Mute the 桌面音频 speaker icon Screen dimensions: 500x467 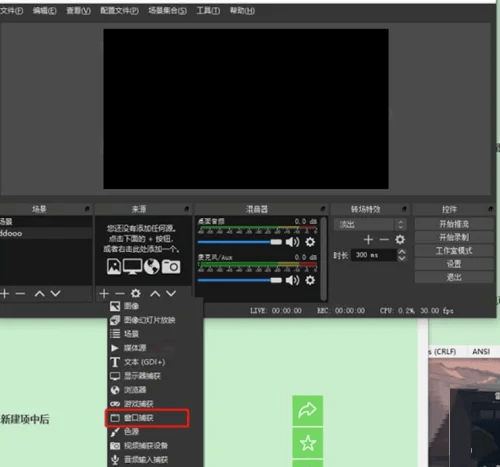coord(292,242)
